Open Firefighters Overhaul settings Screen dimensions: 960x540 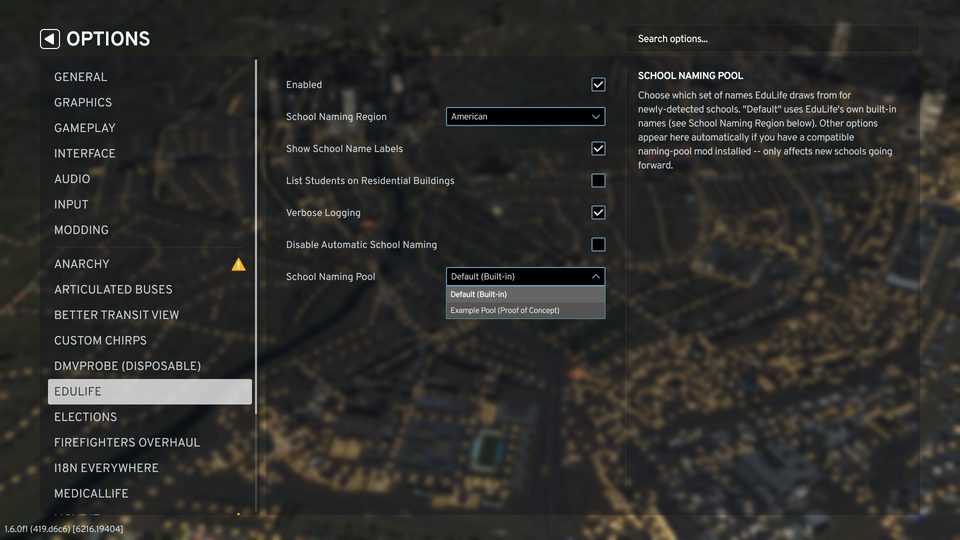point(149,443)
